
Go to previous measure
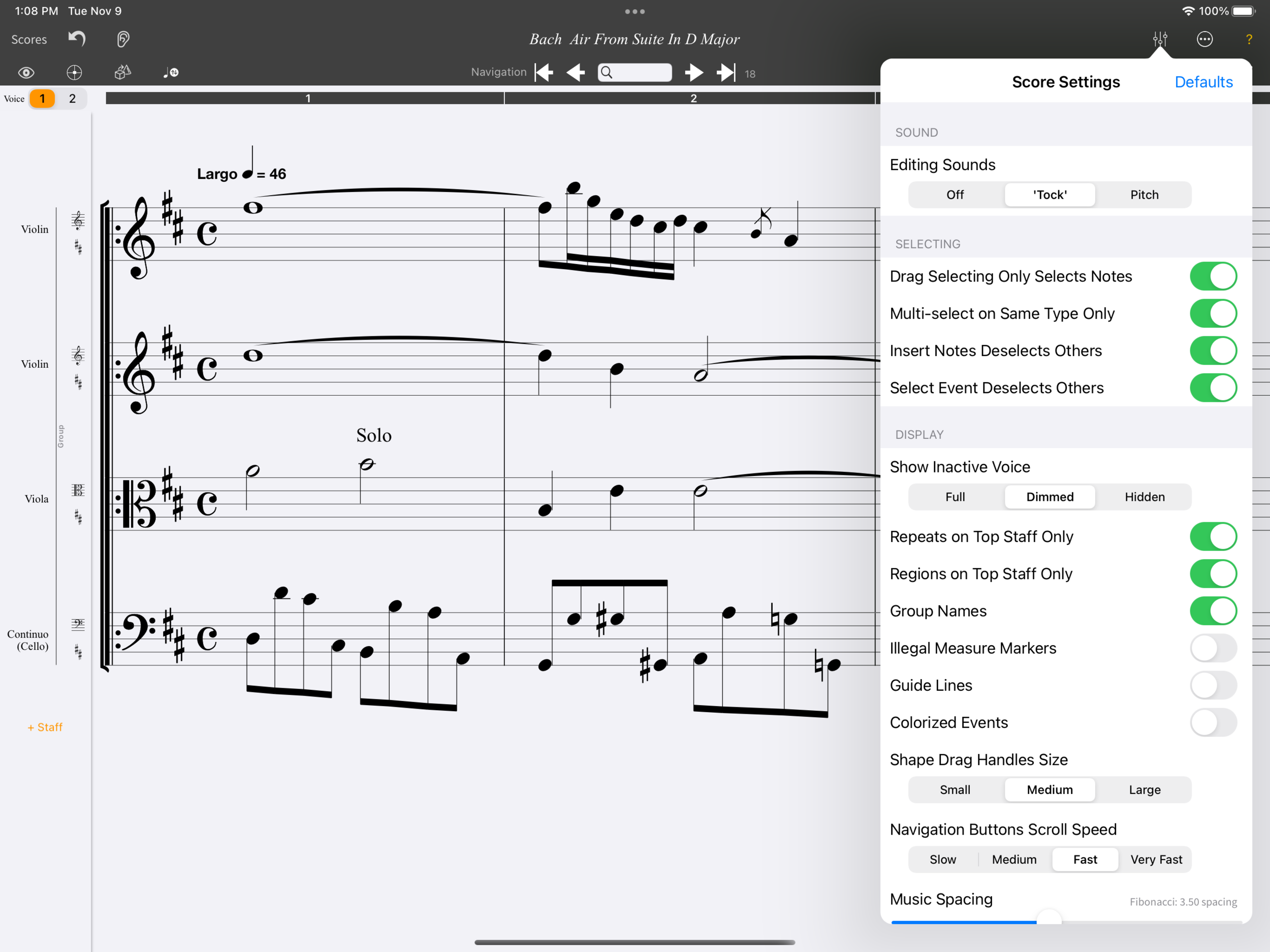tap(575, 72)
